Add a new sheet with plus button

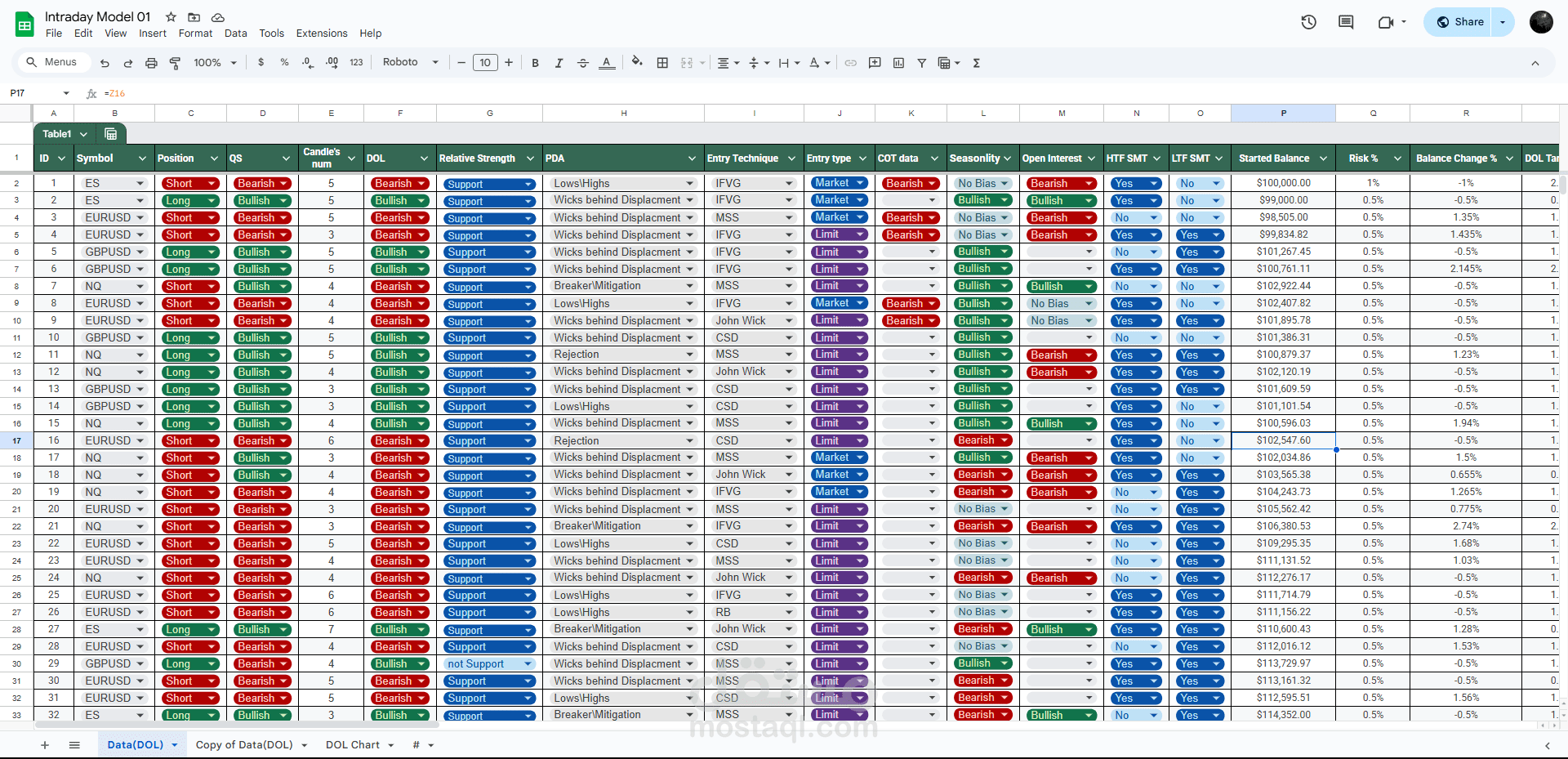[x=45, y=745]
